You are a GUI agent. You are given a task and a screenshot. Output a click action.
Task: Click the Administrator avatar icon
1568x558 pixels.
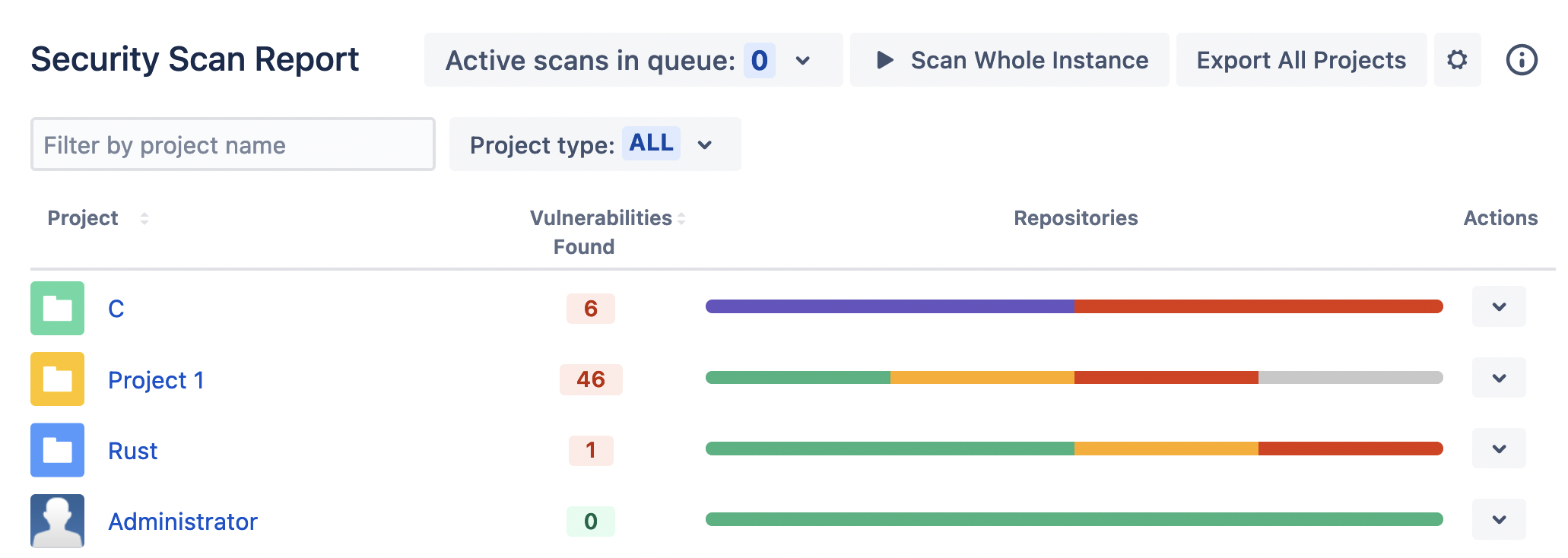(58, 522)
